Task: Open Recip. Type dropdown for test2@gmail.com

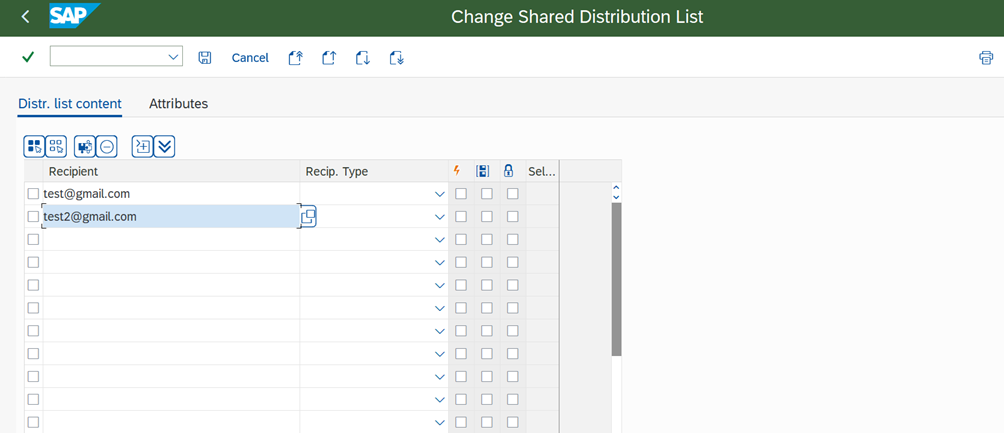Action: pos(440,217)
